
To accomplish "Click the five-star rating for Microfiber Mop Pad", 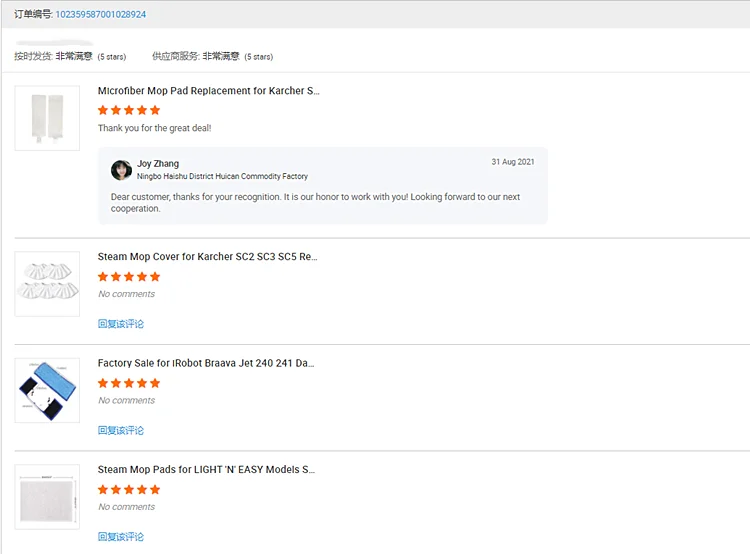I will tap(129, 111).
